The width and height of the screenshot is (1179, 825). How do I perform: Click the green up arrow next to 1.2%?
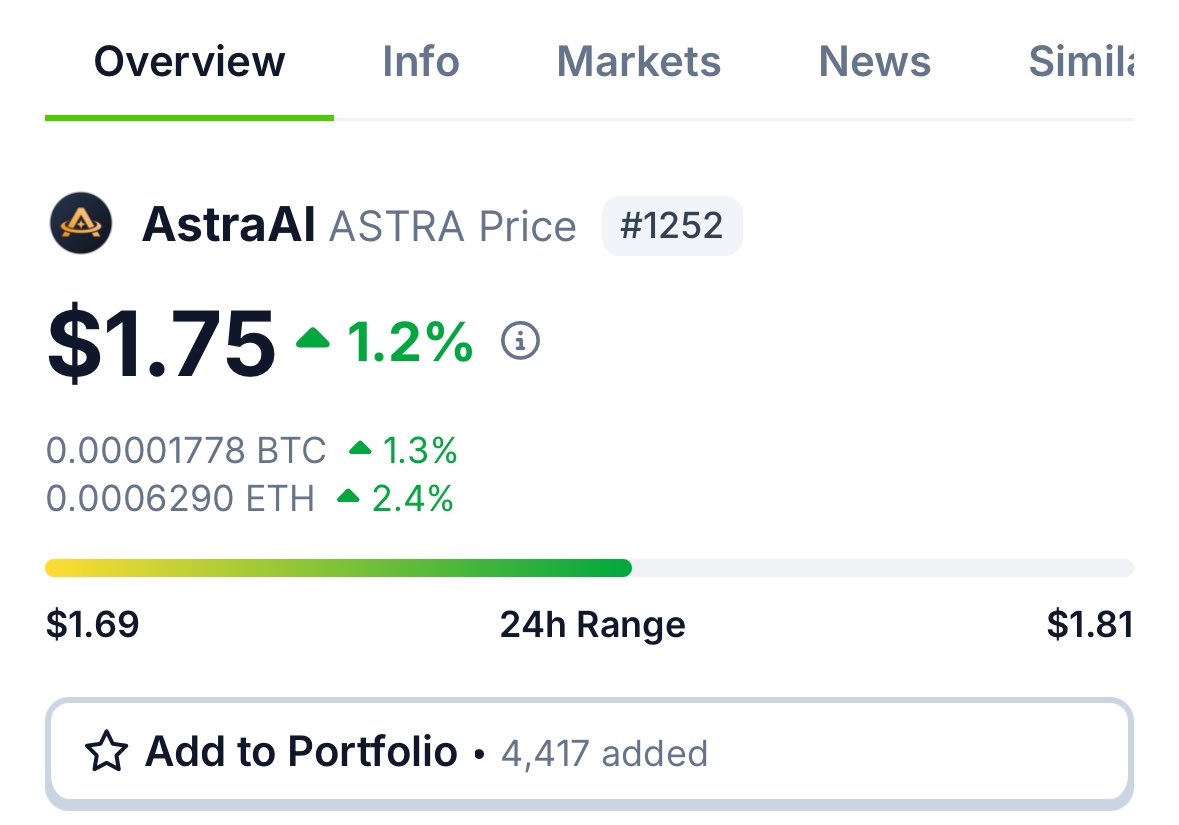click(315, 341)
